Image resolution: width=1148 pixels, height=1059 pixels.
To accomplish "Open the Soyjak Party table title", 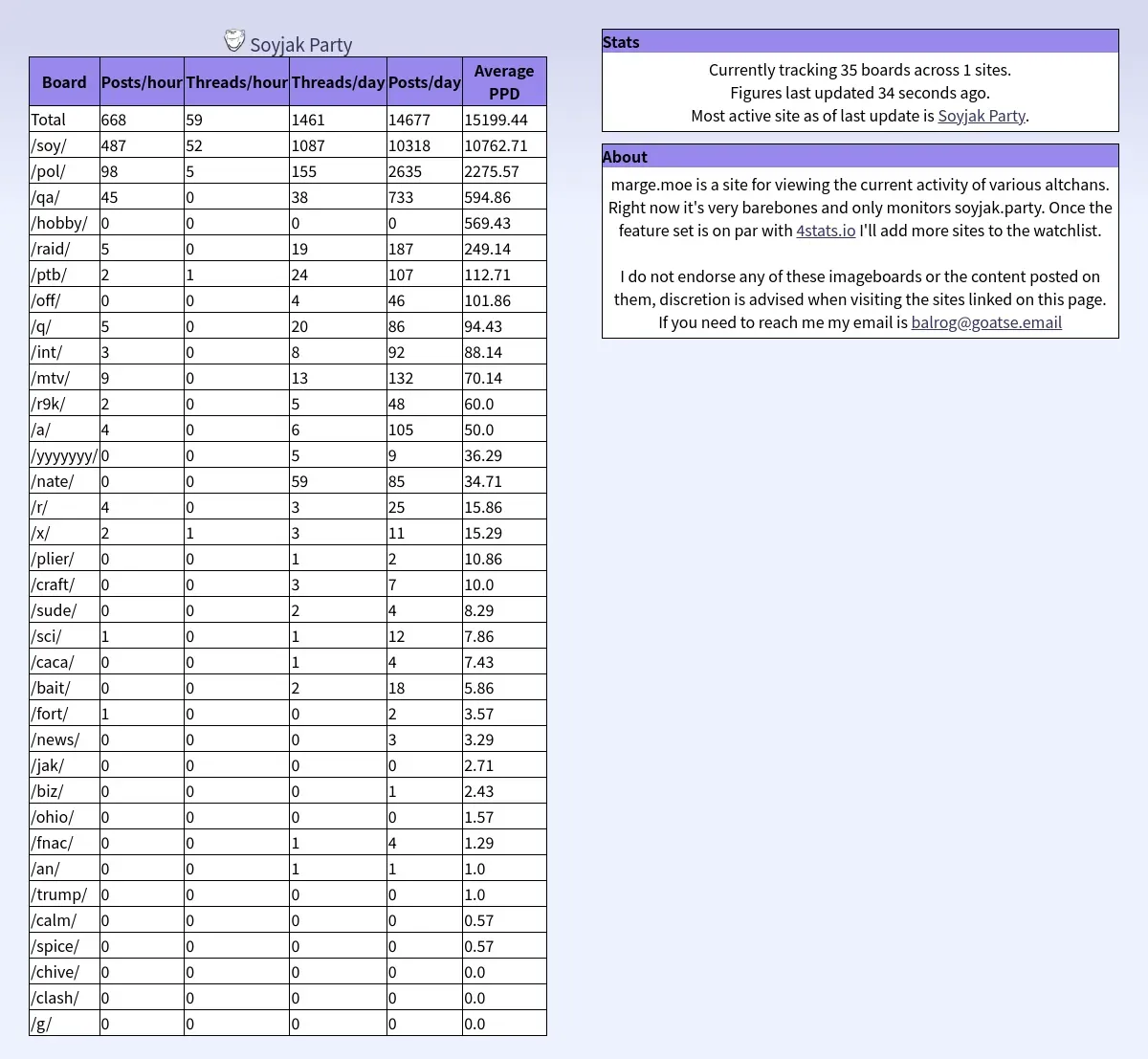I will pyautogui.click(x=300, y=44).
